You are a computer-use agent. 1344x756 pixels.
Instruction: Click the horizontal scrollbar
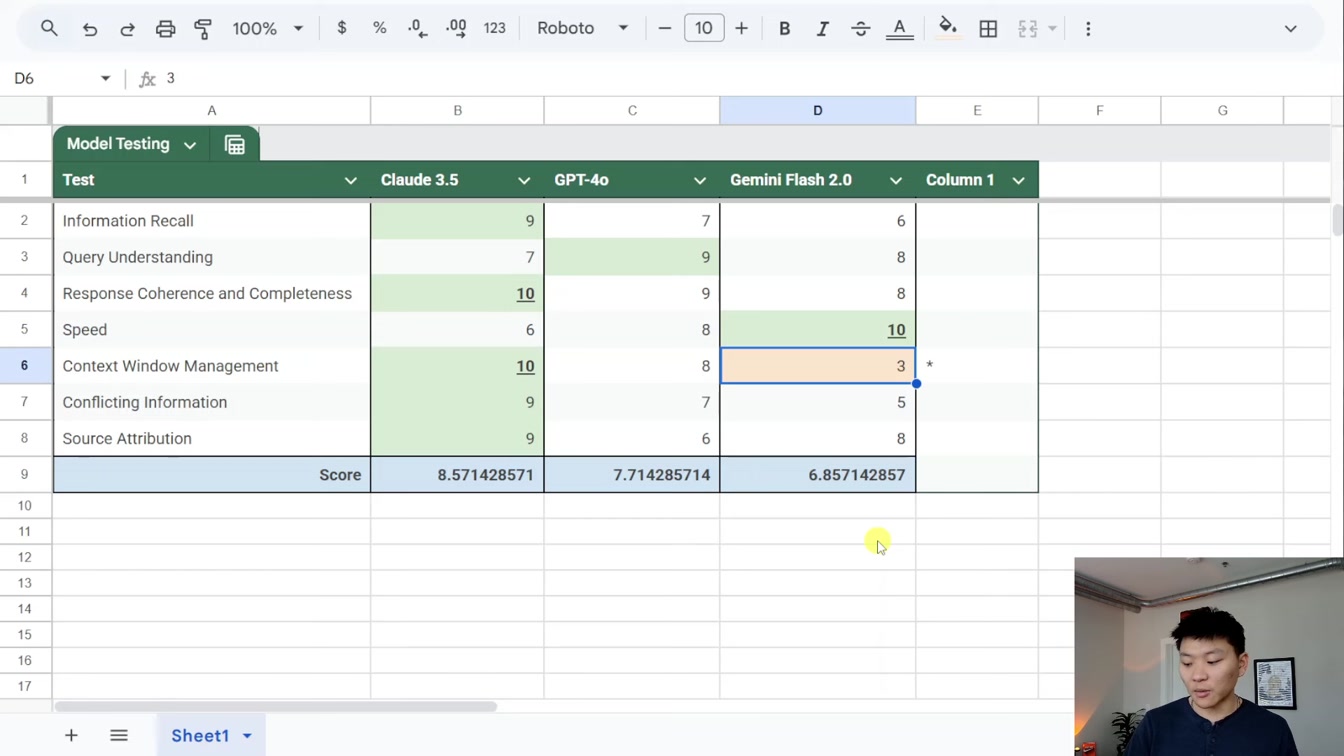[275, 706]
